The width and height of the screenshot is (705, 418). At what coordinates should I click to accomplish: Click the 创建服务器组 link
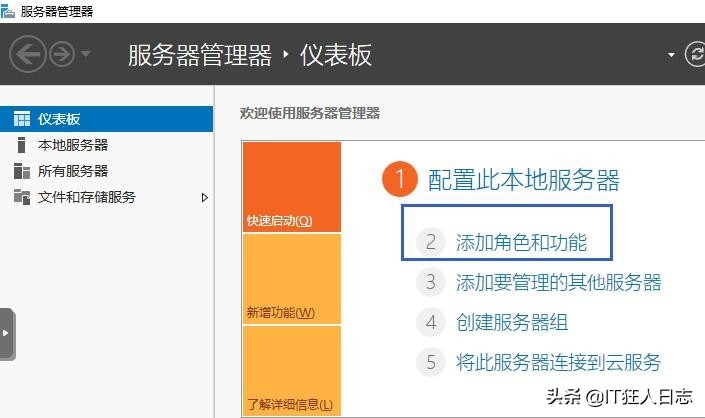coord(512,323)
